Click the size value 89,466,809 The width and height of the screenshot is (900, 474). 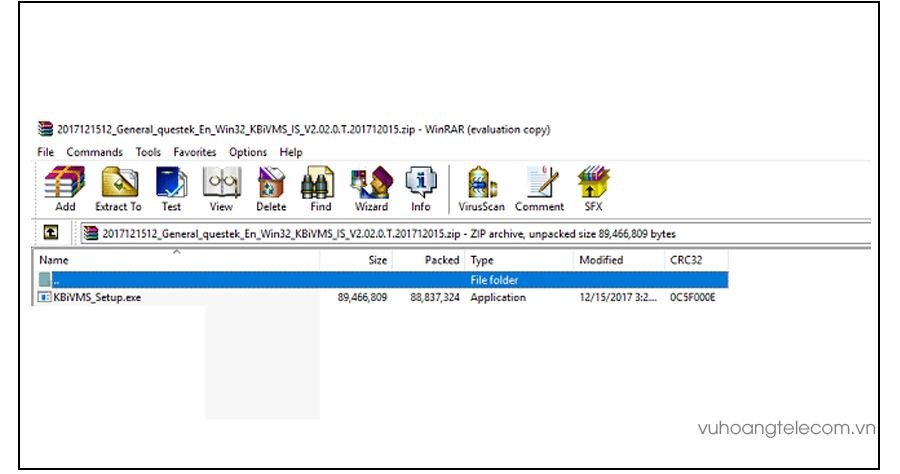pos(362,297)
